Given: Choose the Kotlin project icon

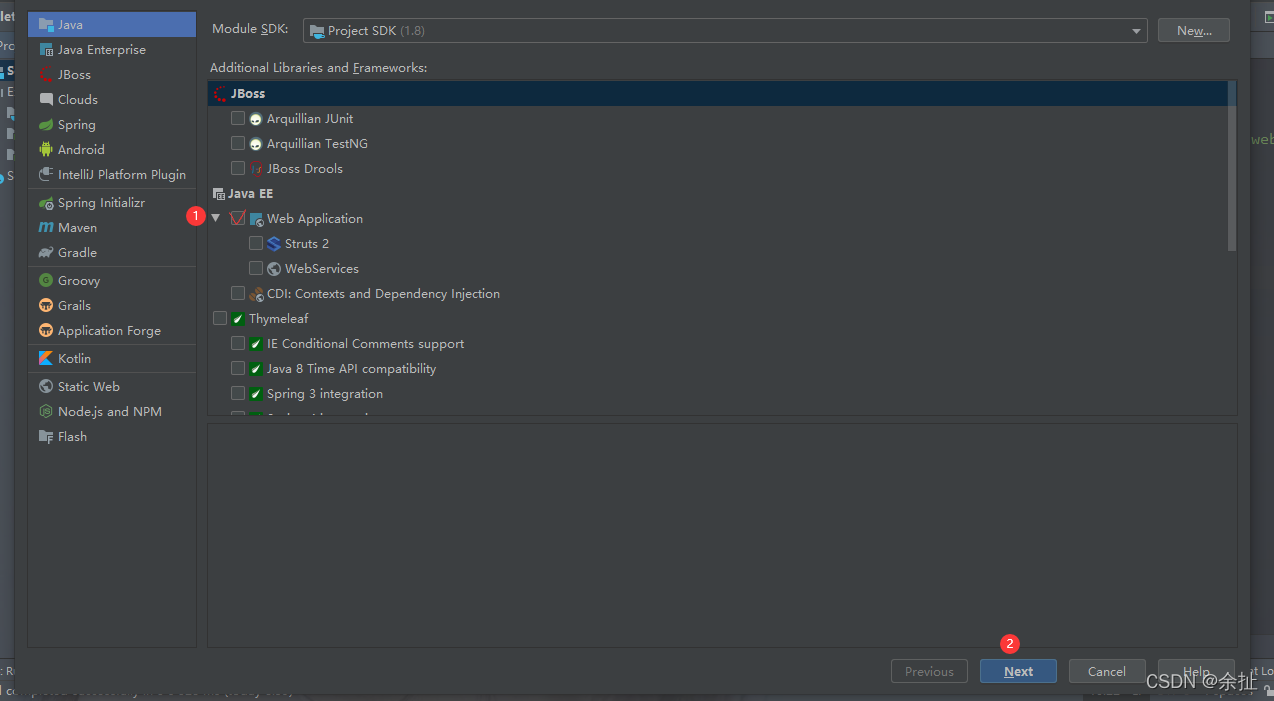Looking at the screenshot, I should (x=46, y=358).
